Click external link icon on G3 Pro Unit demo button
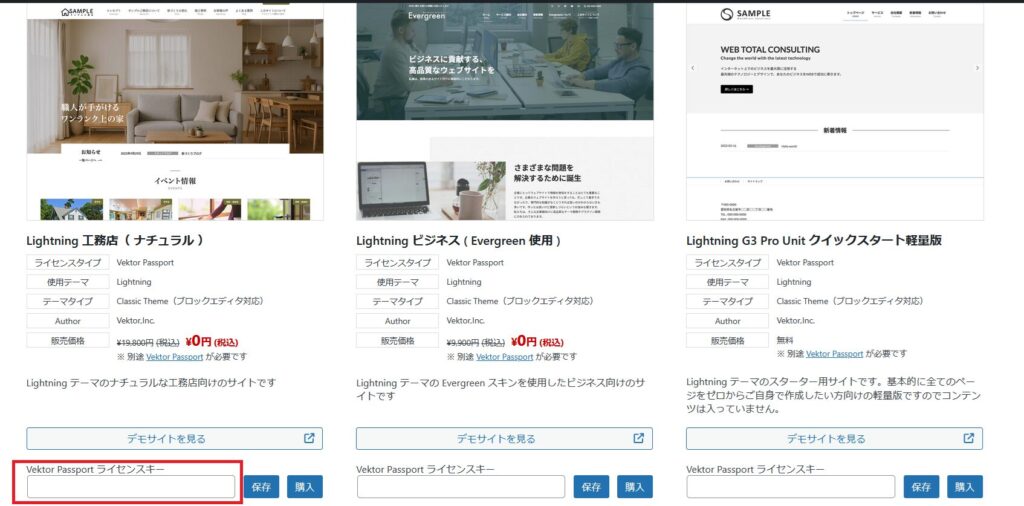The image size is (1024, 506). coord(969,438)
